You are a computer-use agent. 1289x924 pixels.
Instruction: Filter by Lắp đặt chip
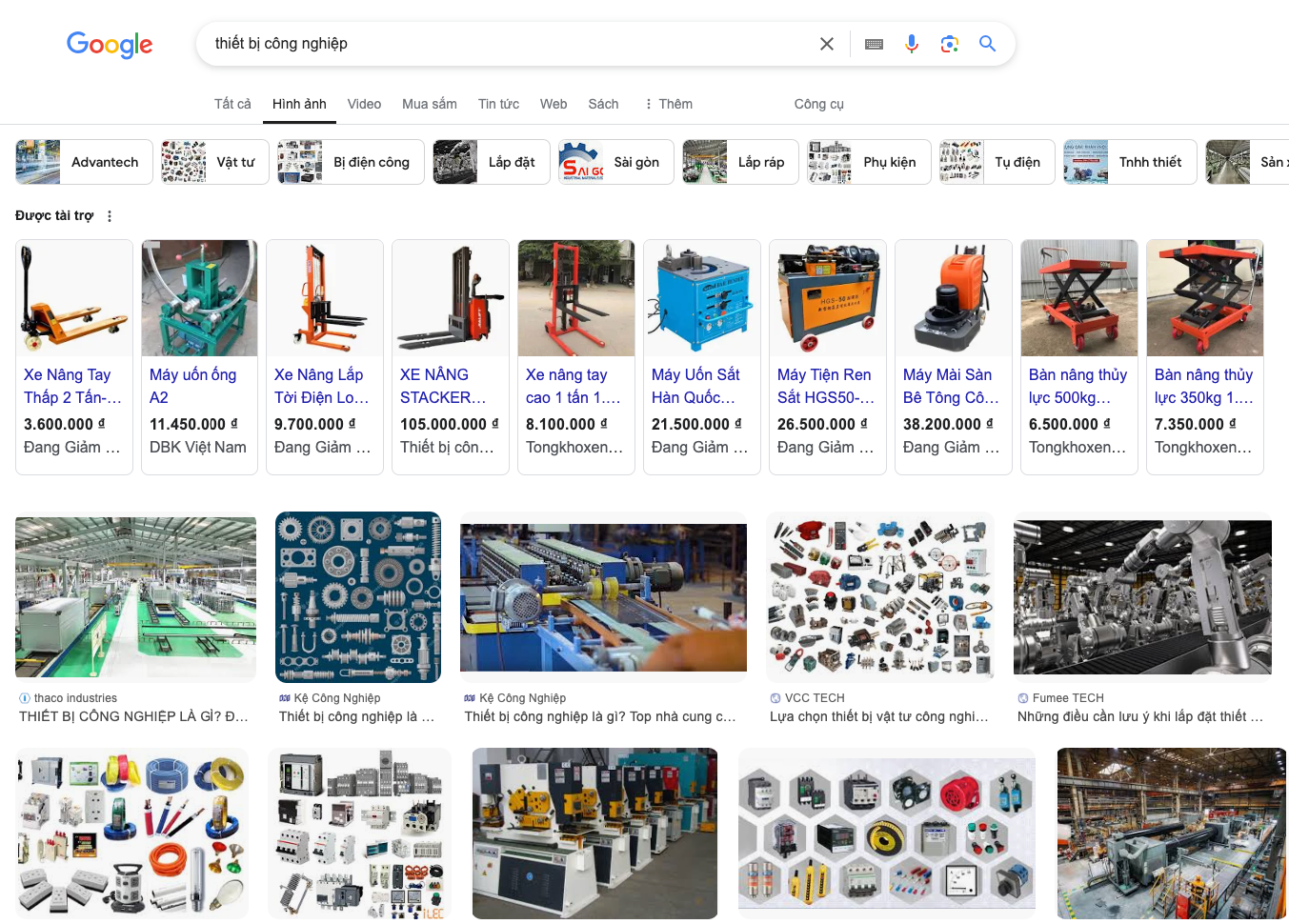[492, 162]
